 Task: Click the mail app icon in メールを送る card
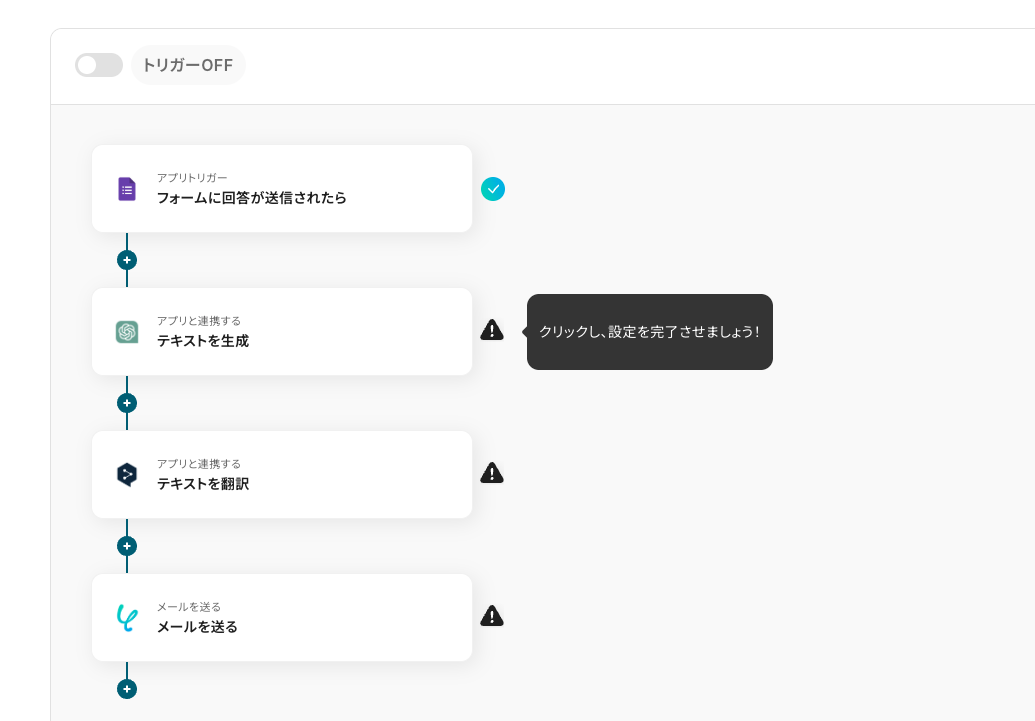click(127, 618)
